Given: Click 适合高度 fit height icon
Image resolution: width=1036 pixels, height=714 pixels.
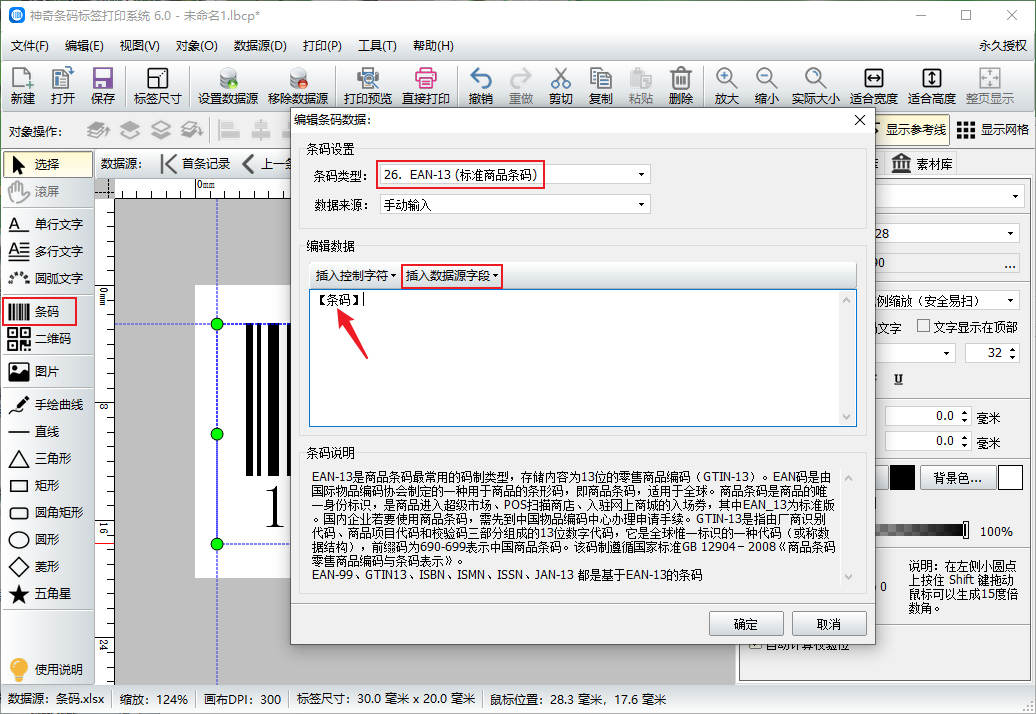Looking at the screenshot, I should (932, 85).
